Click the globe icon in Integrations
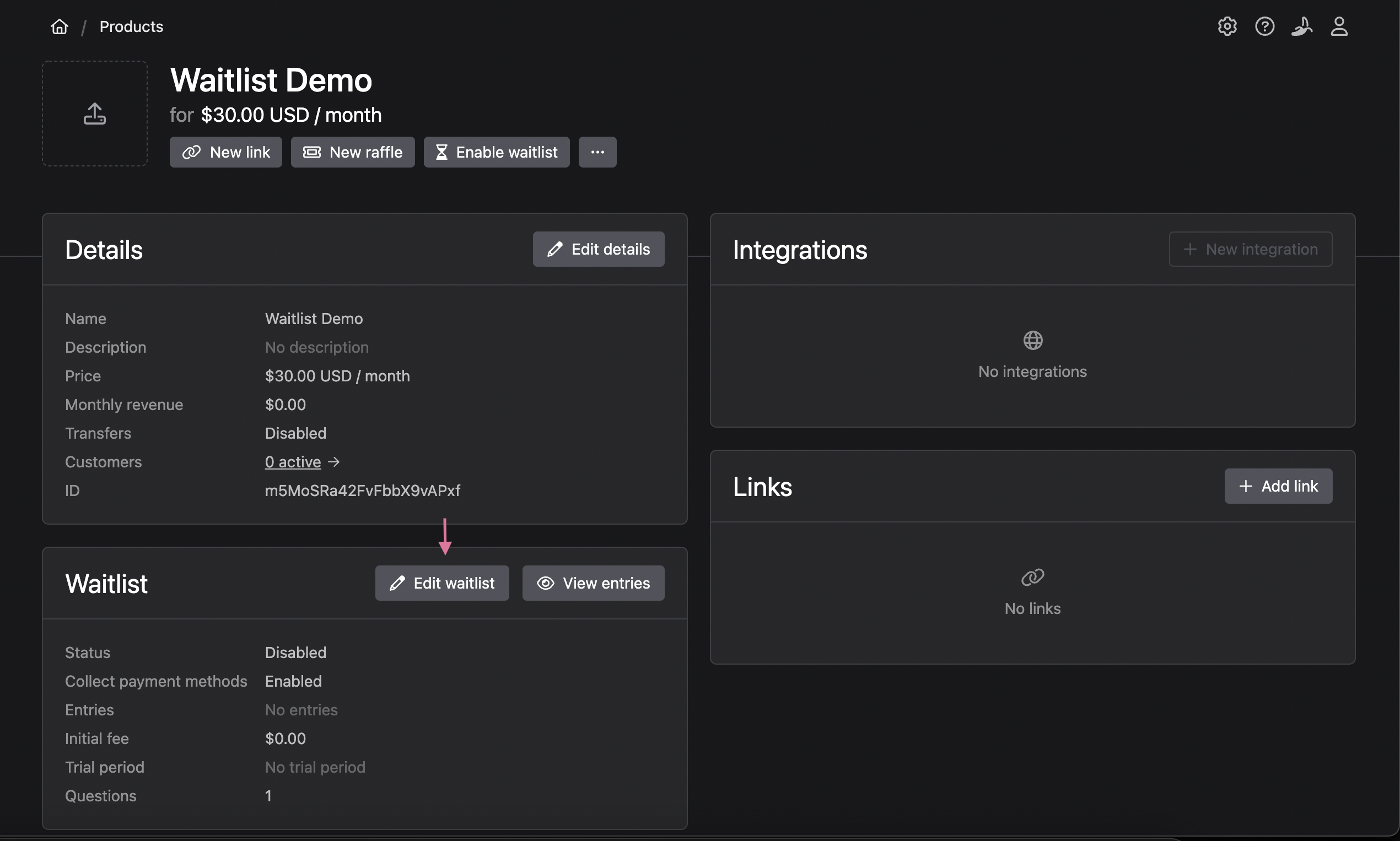1400x841 pixels. coord(1033,341)
